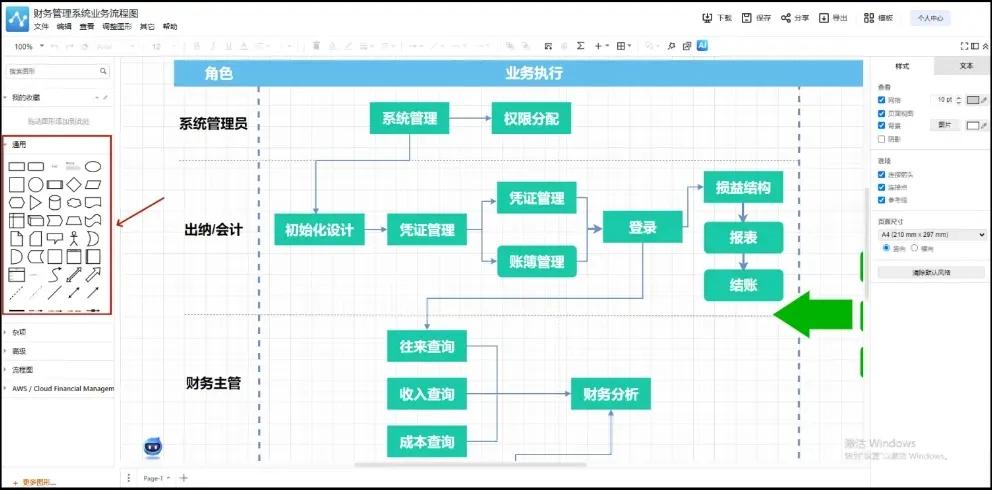Click the blue AI toolbar icon
Viewport: 992px width, 490px height.
pos(702,46)
